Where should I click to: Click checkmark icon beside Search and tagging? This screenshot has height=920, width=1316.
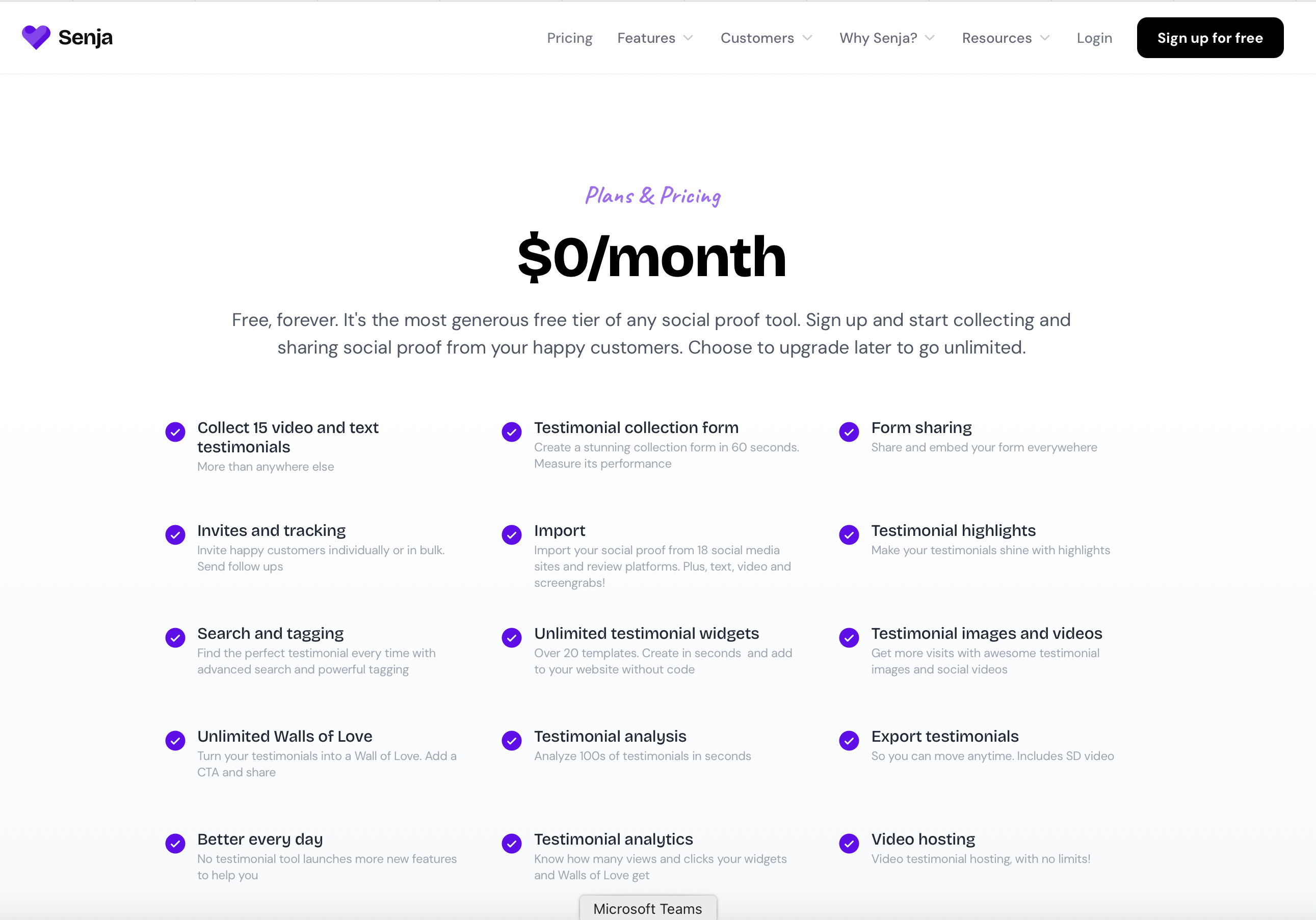(175, 638)
